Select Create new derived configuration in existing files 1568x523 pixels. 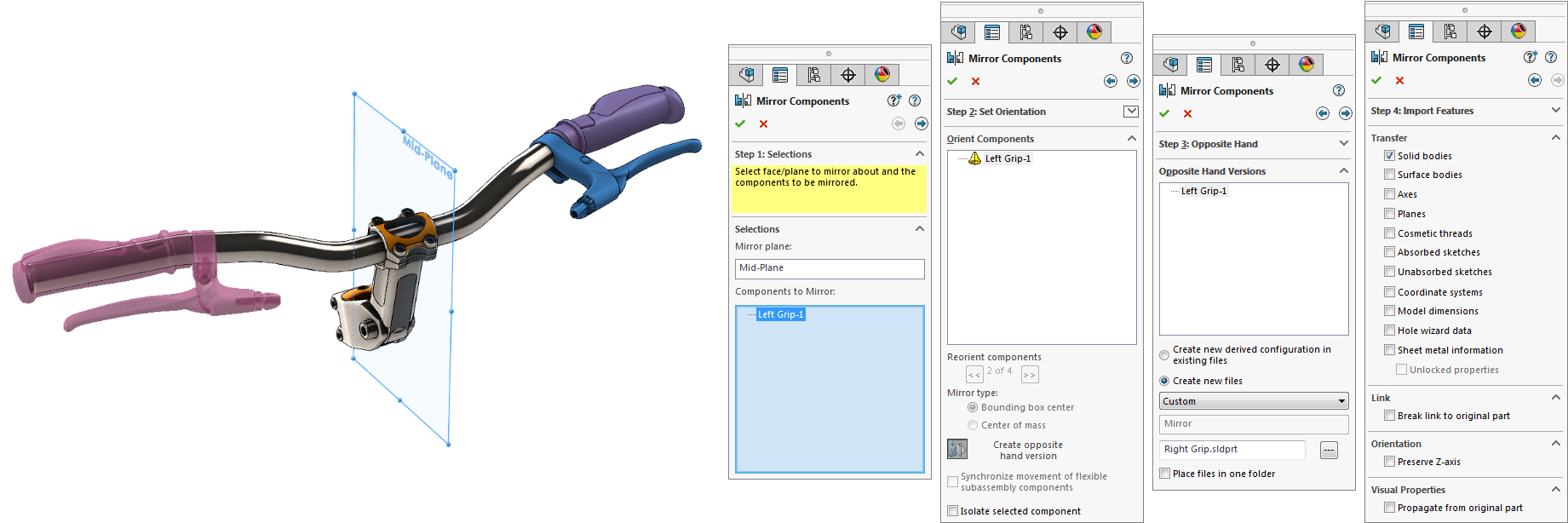[x=1164, y=355]
